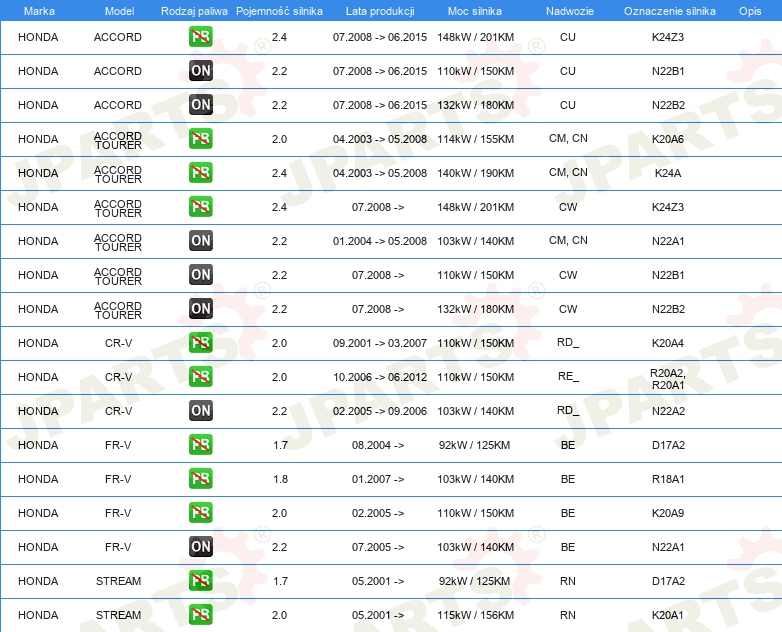The width and height of the screenshot is (782, 632).
Task: Click the Rodzaj paliwa column header
Action: (194, 11)
